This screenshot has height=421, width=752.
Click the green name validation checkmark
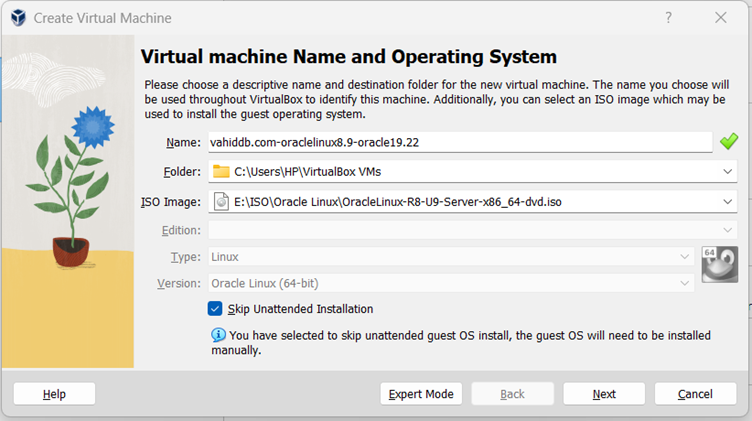(728, 142)
